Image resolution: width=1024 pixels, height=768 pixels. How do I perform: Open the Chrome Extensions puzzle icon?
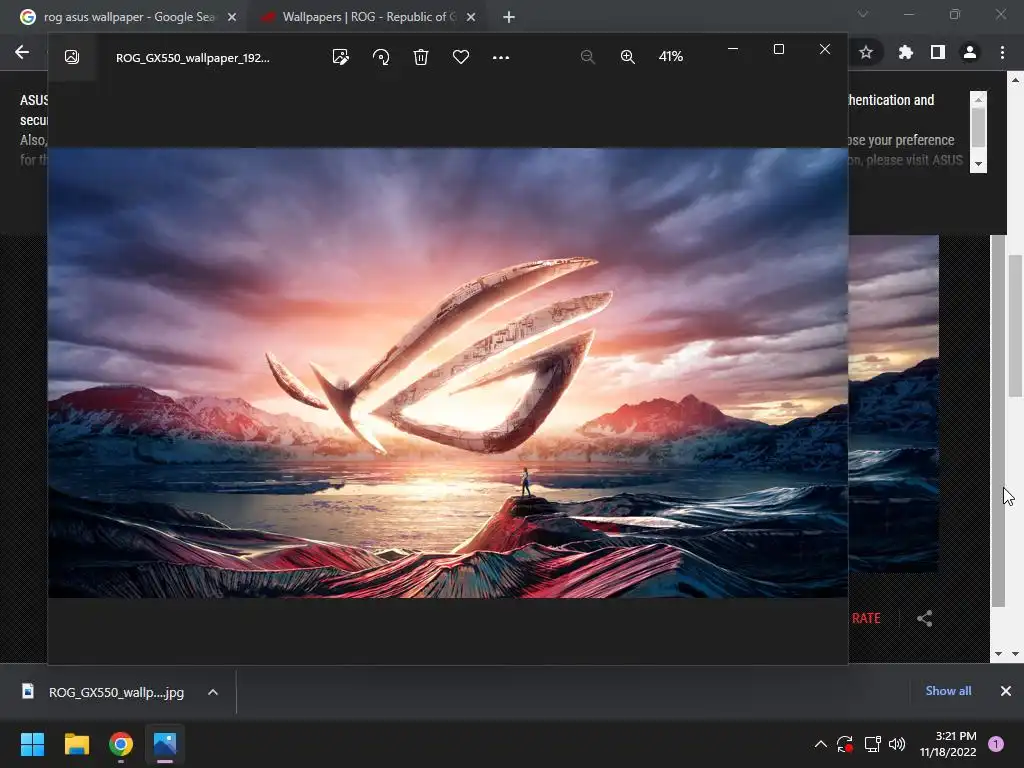tap(905, 52)
